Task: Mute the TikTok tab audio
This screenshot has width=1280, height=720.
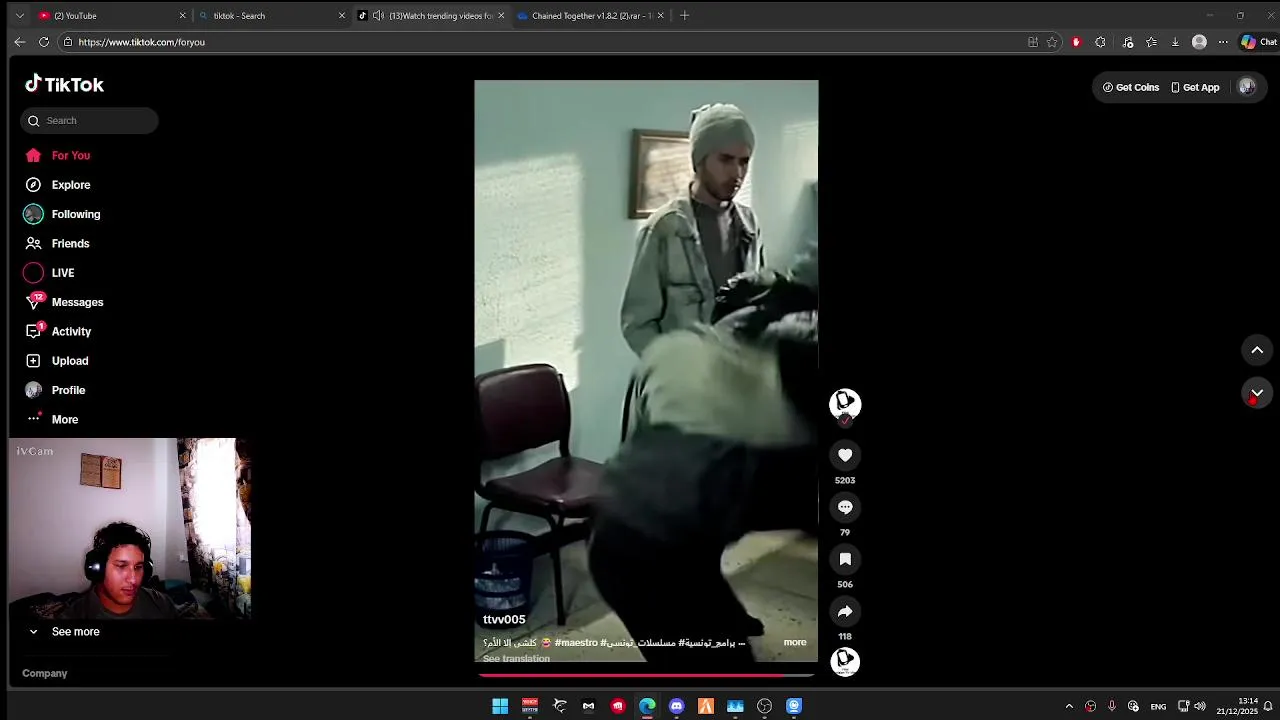Action: [x=378, y=16]
